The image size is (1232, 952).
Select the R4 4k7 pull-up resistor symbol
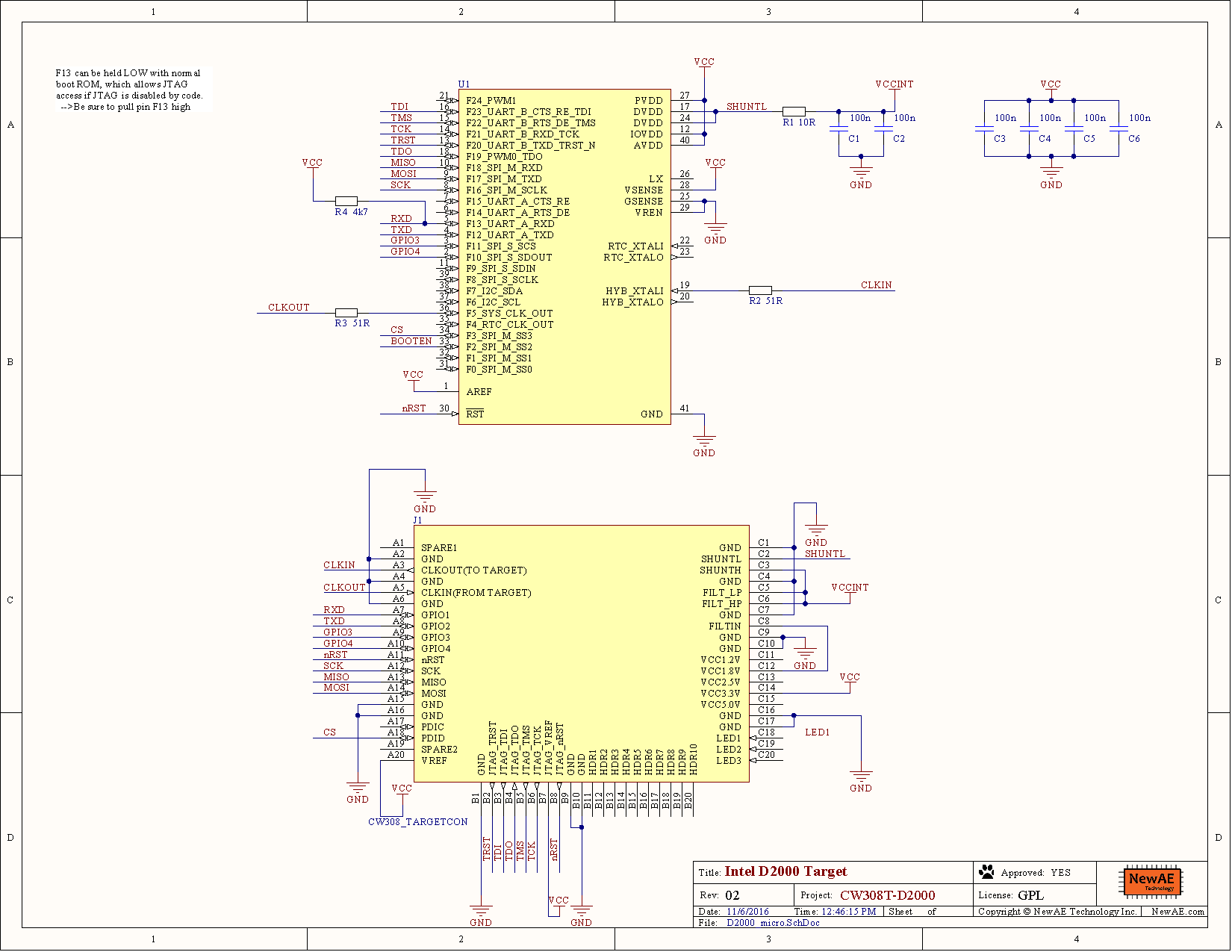pyautogui.click(x=346, y=201)
